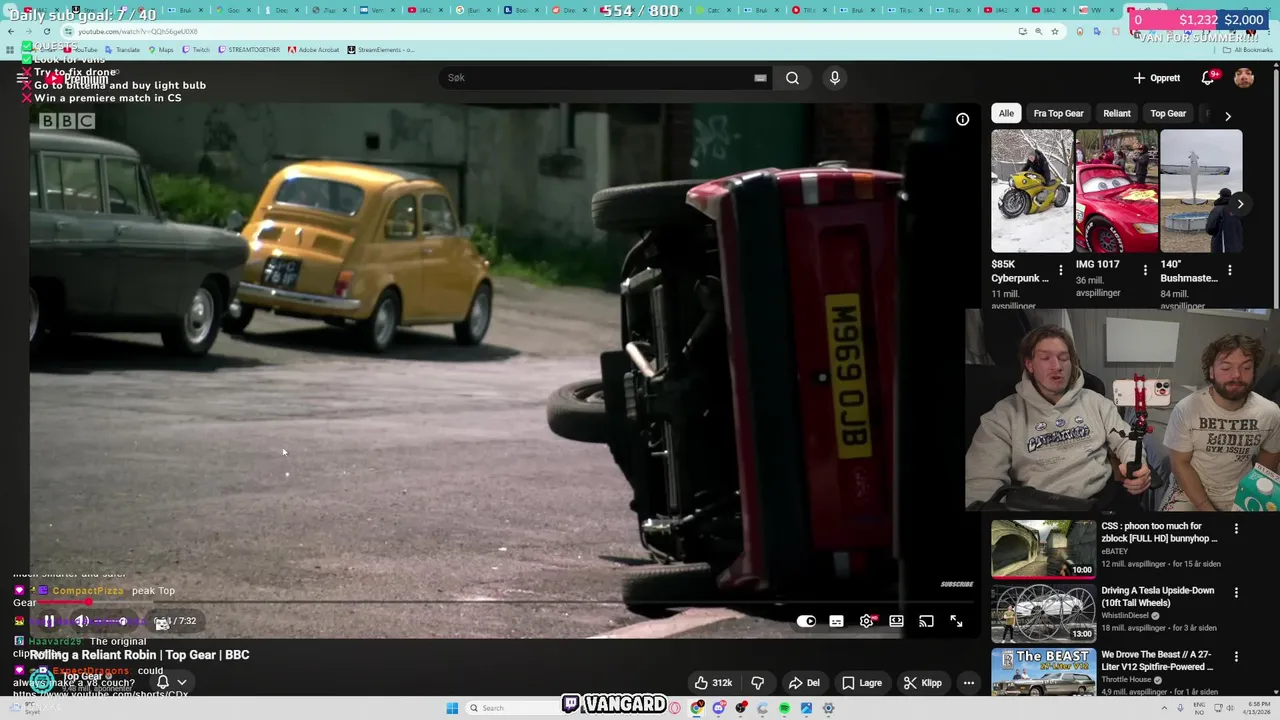The height and width of the screenshot is (720, 1280).
Task: Select the Alle filter chip
Action: [x=1006, y=113]
